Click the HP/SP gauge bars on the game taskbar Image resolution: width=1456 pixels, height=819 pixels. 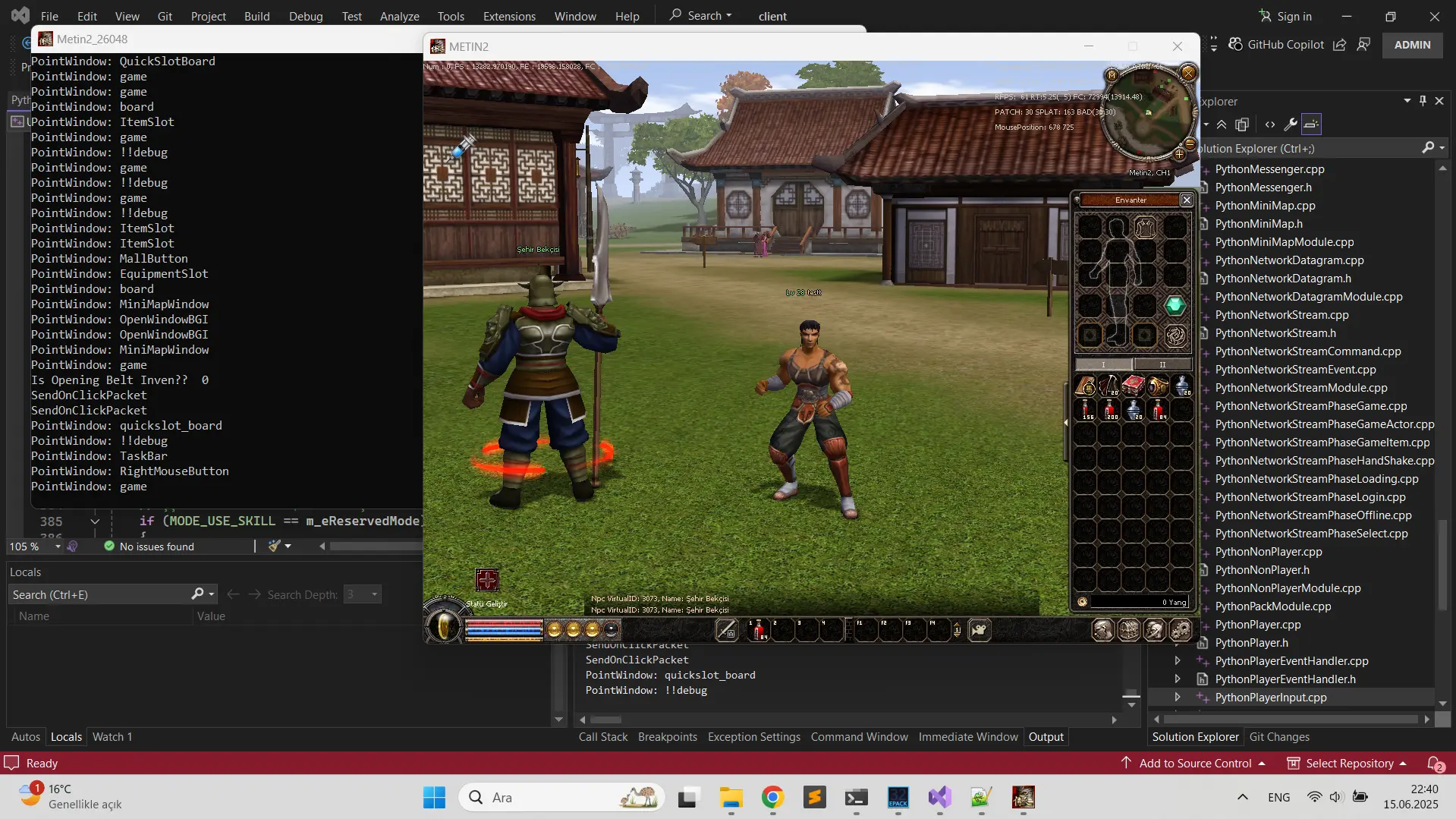[504, 630]
